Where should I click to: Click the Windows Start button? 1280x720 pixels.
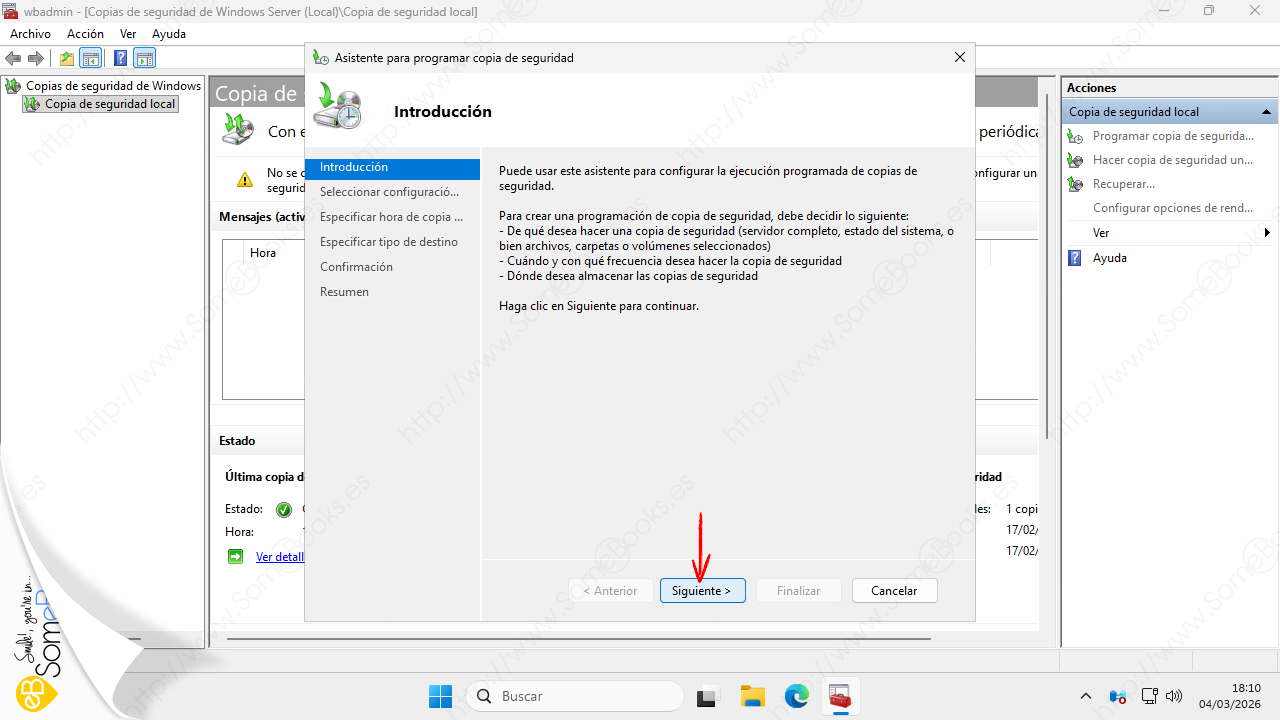point(440,696)
